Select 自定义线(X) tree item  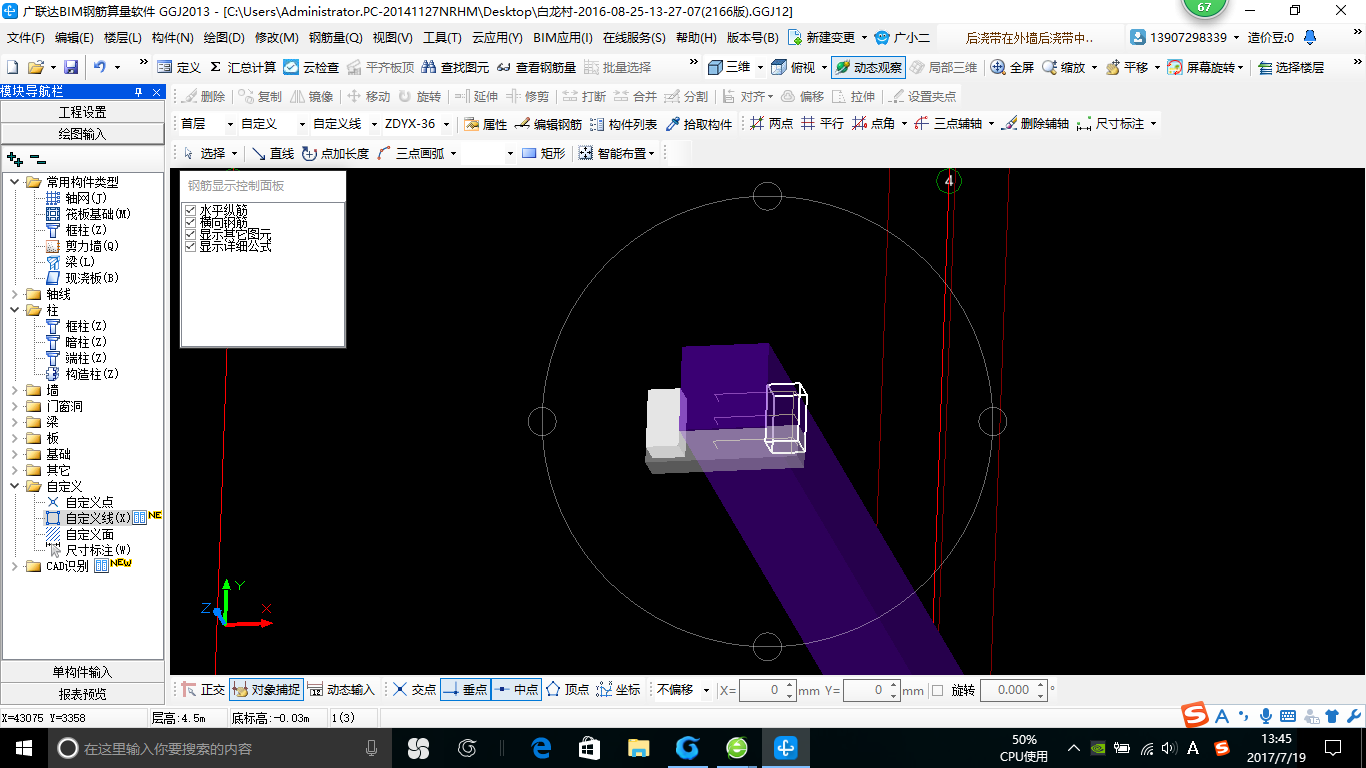click(97, 518)
